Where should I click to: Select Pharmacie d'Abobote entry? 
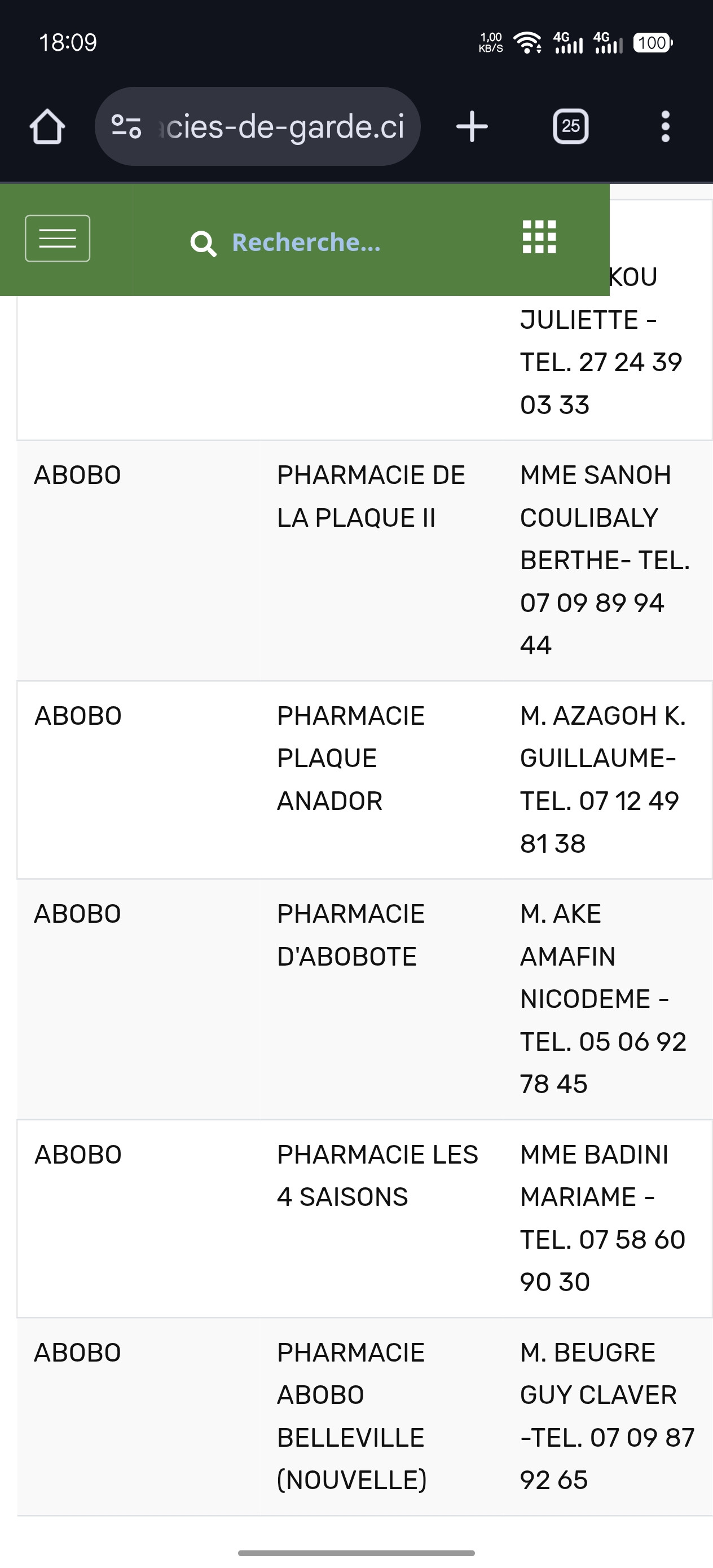click(x=351, y=935)
